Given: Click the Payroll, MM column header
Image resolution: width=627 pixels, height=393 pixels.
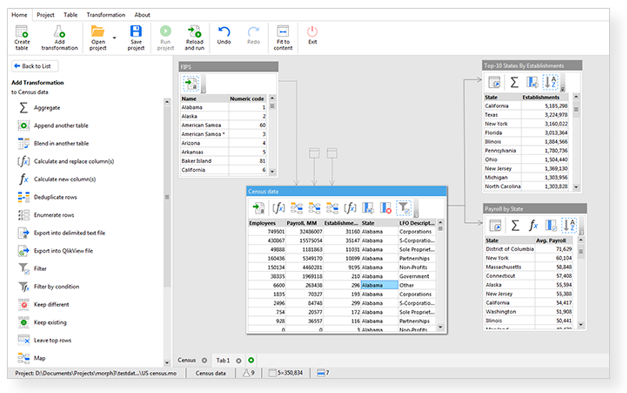Looking at the screenshot, I should click(x=304, y=223).
